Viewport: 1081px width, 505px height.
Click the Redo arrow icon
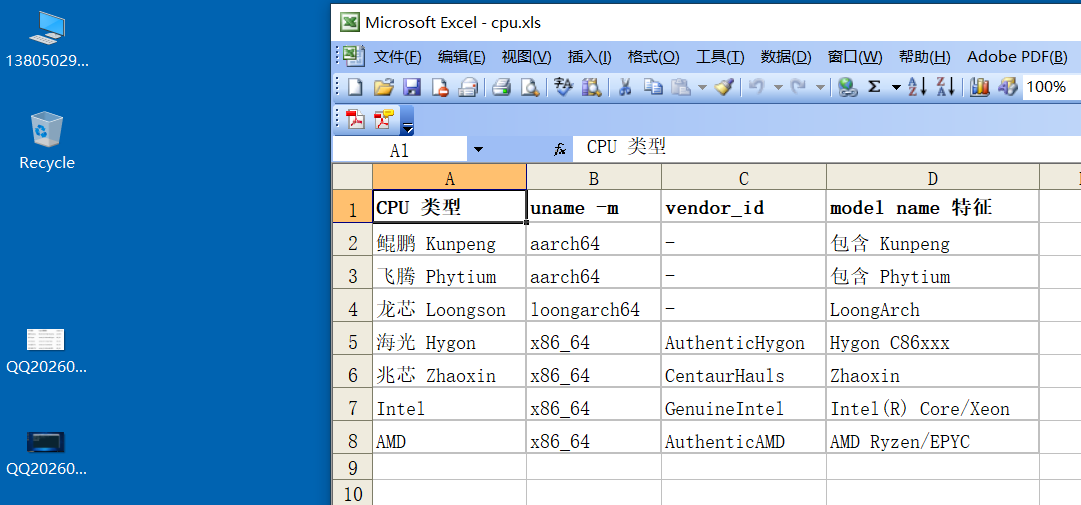798,87
